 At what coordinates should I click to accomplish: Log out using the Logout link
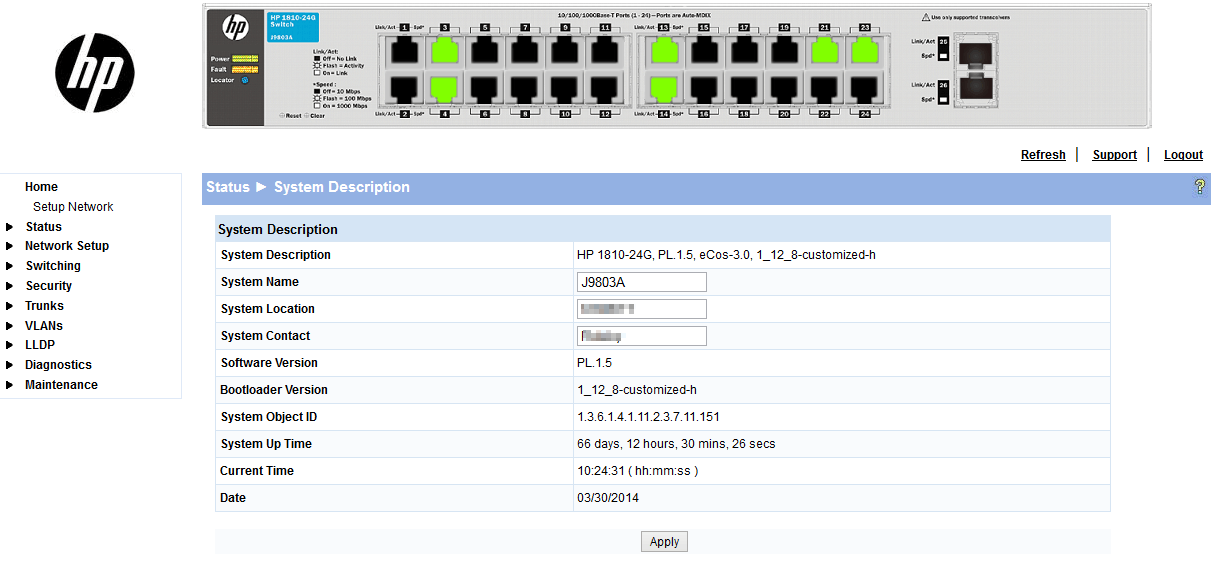(x=1183, y=155)
